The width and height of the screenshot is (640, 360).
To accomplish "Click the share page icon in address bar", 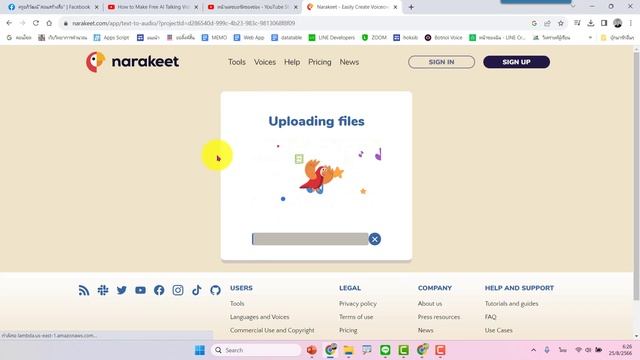I will pyautogui.click(x=547, y=23).
